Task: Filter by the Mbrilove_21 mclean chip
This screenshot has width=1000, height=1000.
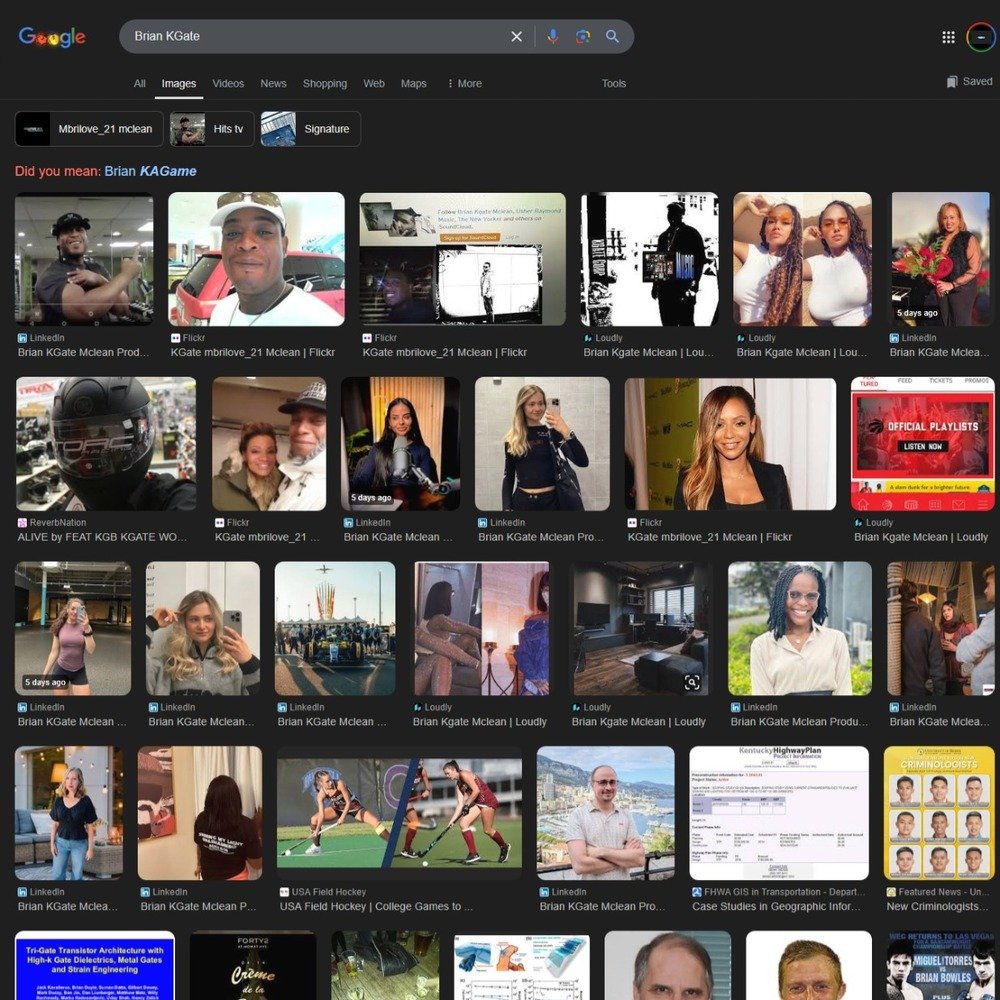Action: [89, 129]
